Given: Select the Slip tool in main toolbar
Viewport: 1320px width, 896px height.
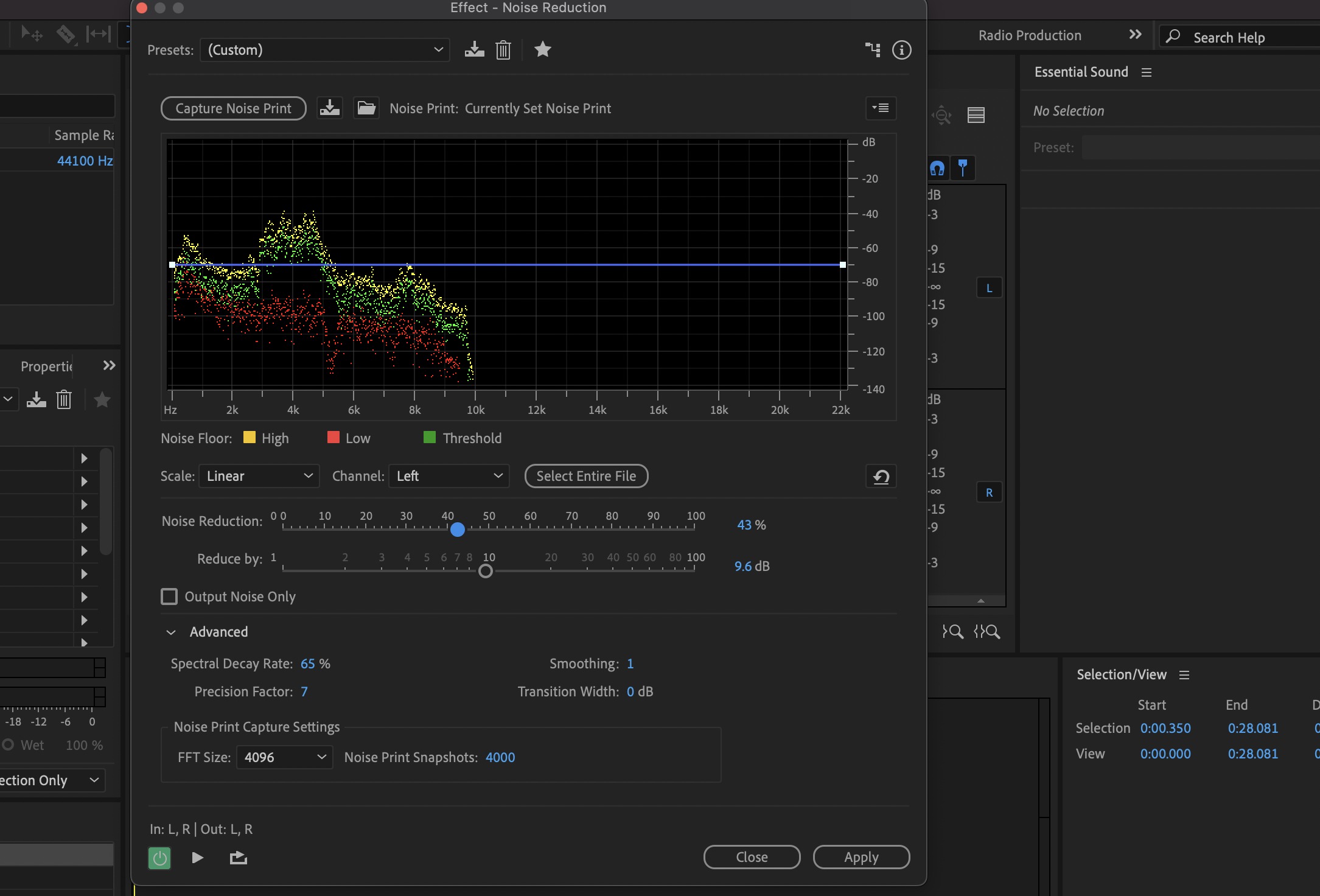Looking at the screenshot, I should (x=98, y=33).
